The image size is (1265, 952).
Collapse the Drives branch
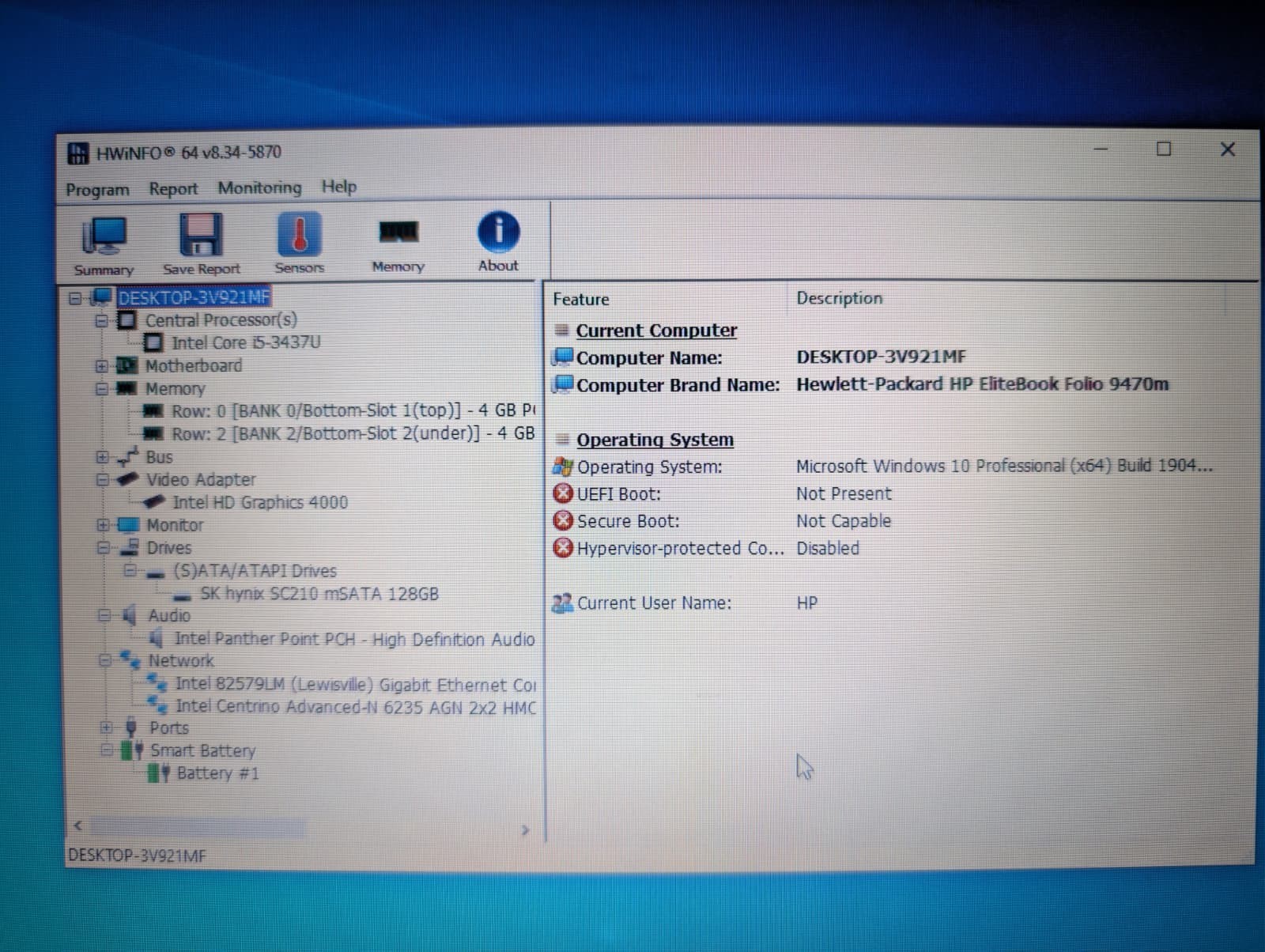(103, 548)
